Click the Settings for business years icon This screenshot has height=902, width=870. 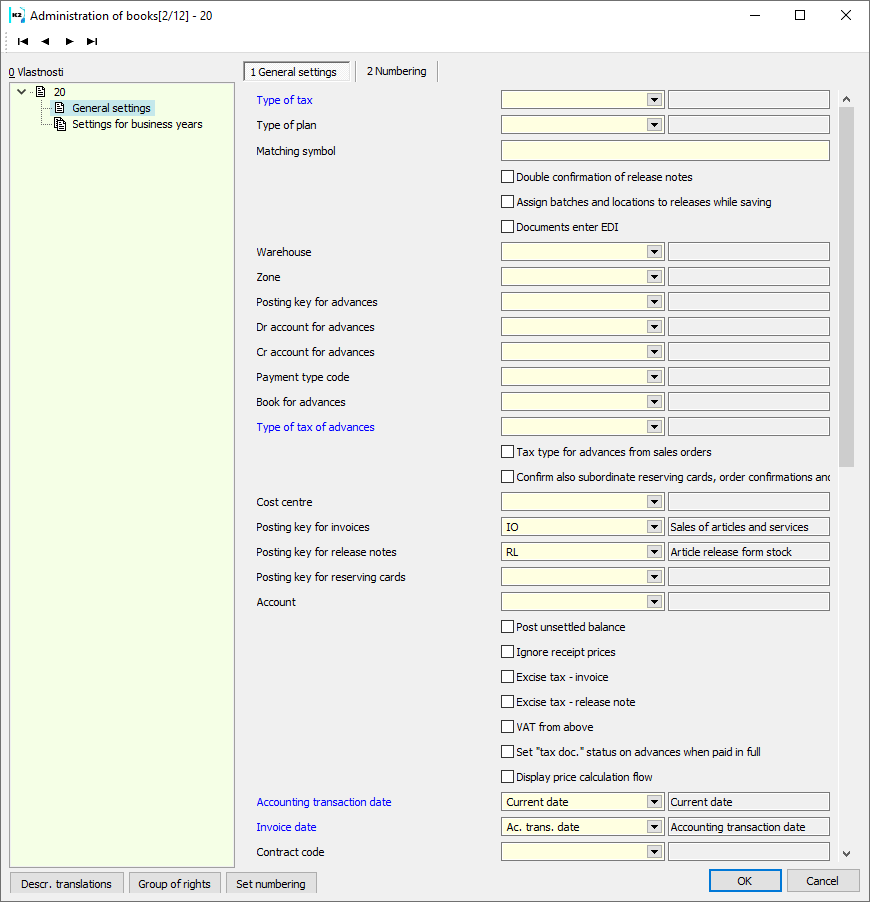tap(60, 124)
